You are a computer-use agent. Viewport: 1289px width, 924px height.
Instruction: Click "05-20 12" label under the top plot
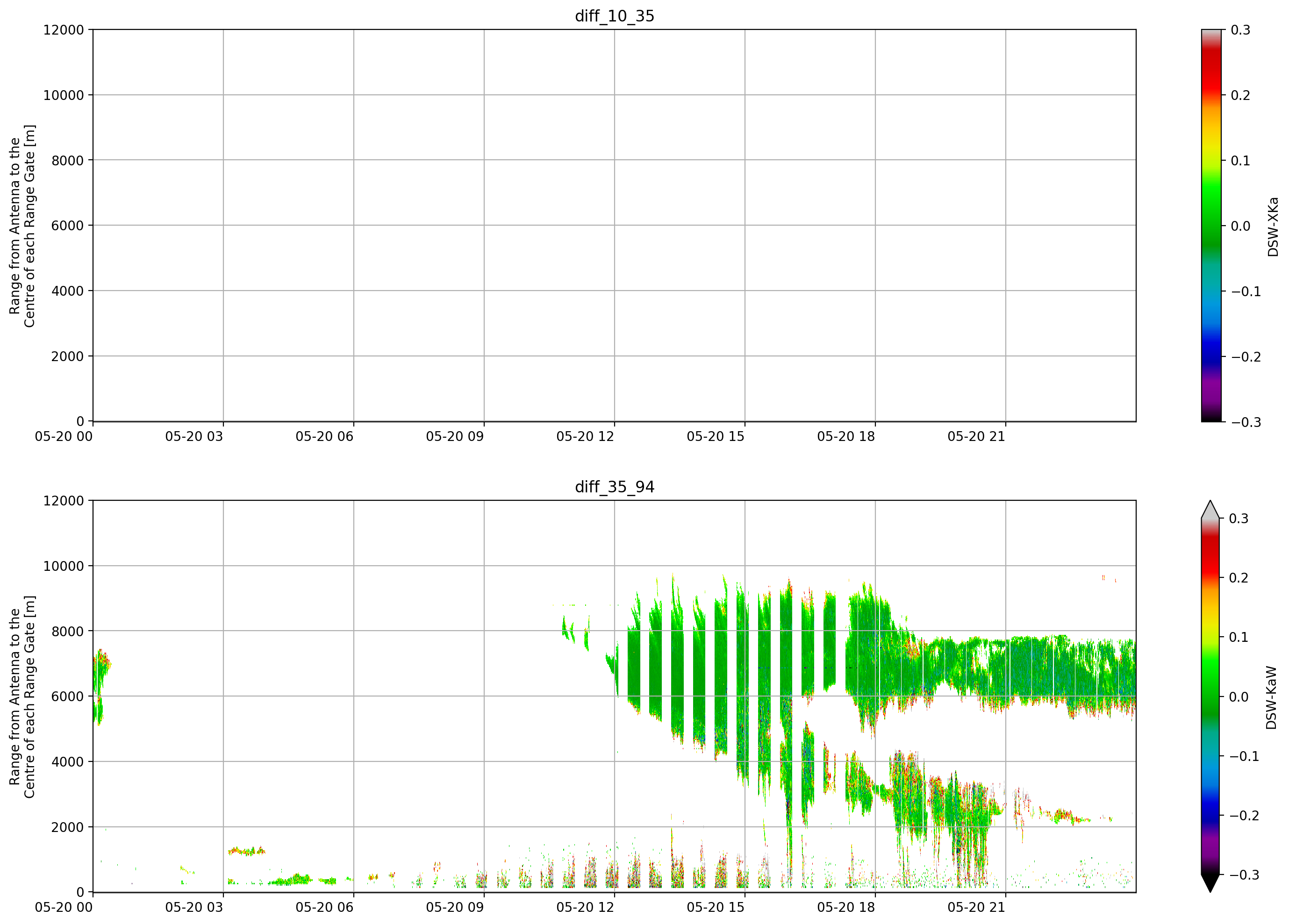point(586,436)
